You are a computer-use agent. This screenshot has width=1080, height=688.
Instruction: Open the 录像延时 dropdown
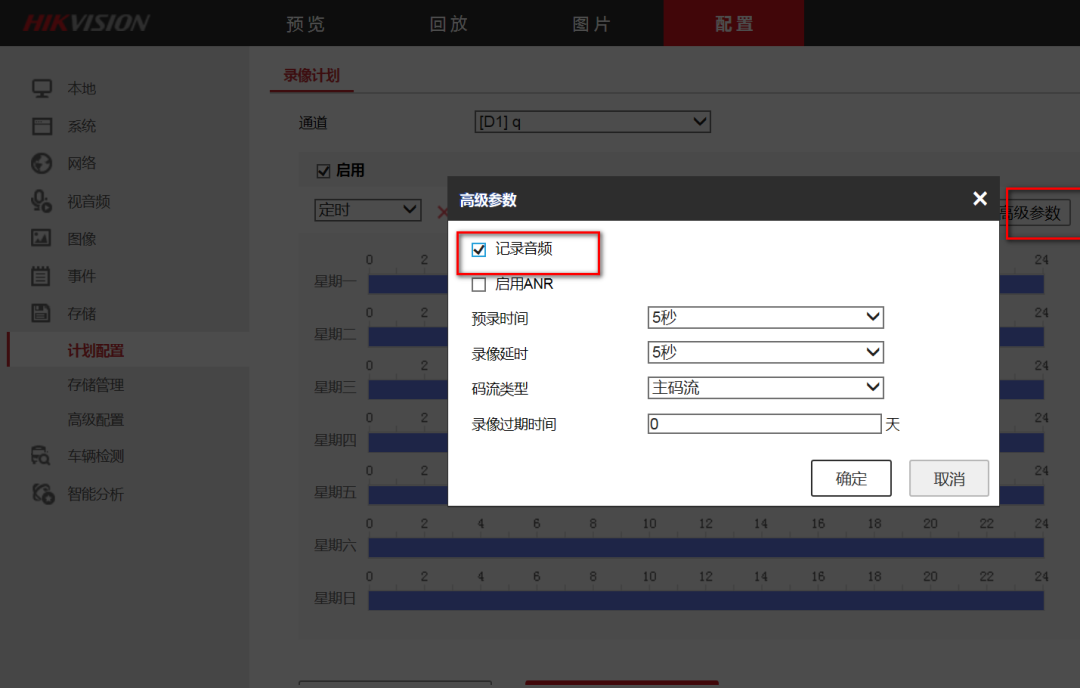(x=765, y=352)
